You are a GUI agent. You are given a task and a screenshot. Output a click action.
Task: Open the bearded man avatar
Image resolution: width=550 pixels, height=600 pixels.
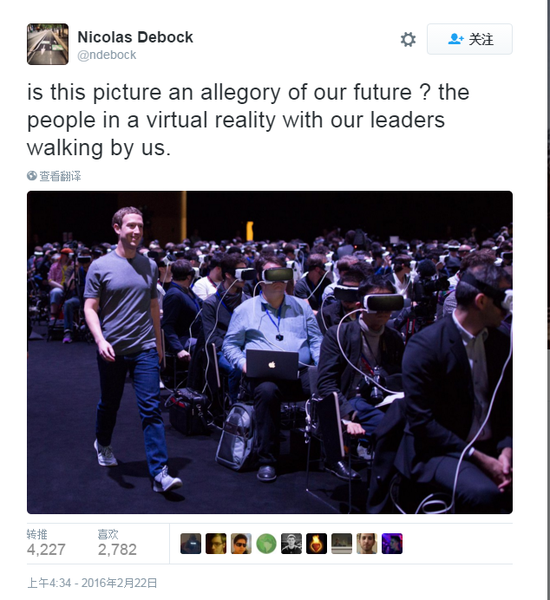pyautogui.click(x=367, y=543)
